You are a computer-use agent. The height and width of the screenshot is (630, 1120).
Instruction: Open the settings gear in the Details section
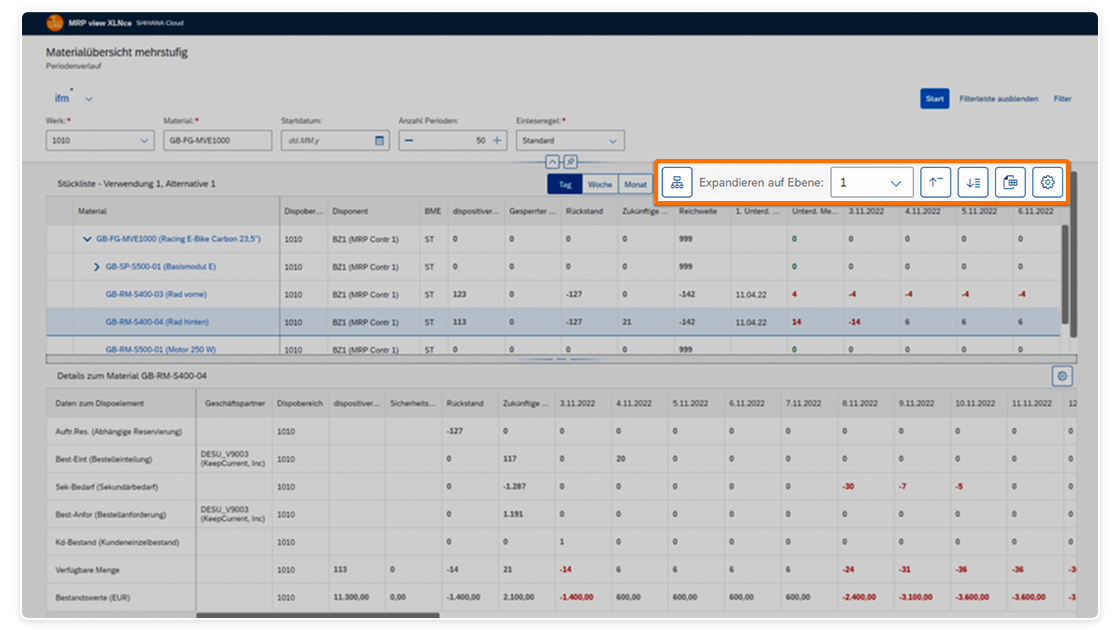tap(1062, 375)
